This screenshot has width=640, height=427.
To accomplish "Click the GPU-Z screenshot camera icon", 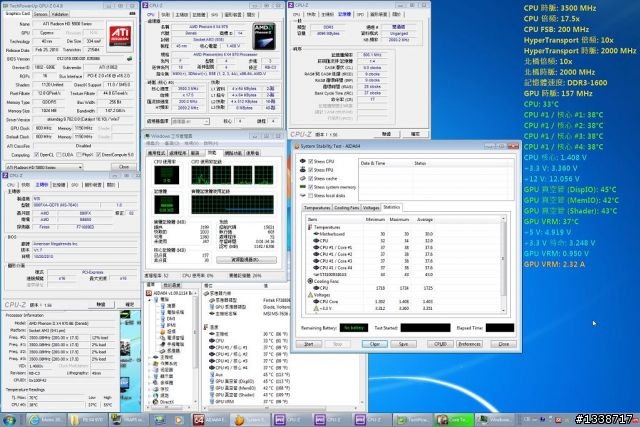I will [132, 13].
